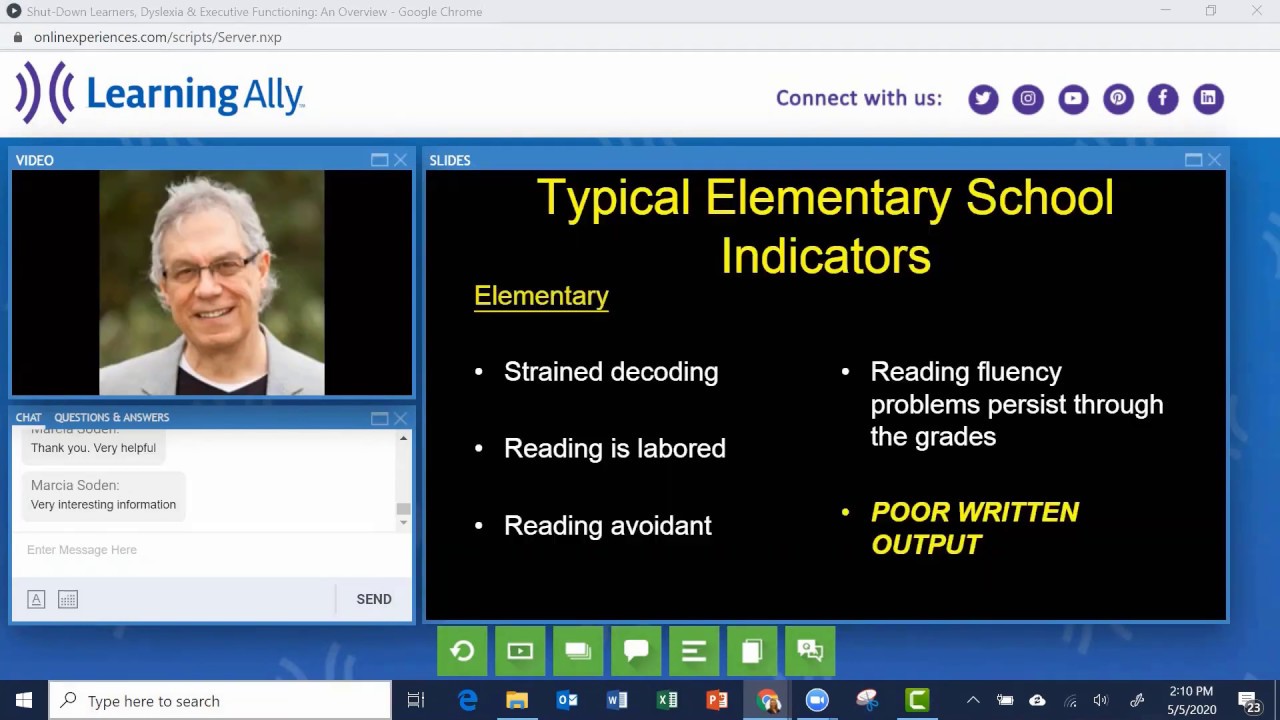Open Excel from taskbar
The image size is (1280, 720).
pos(667,700)
